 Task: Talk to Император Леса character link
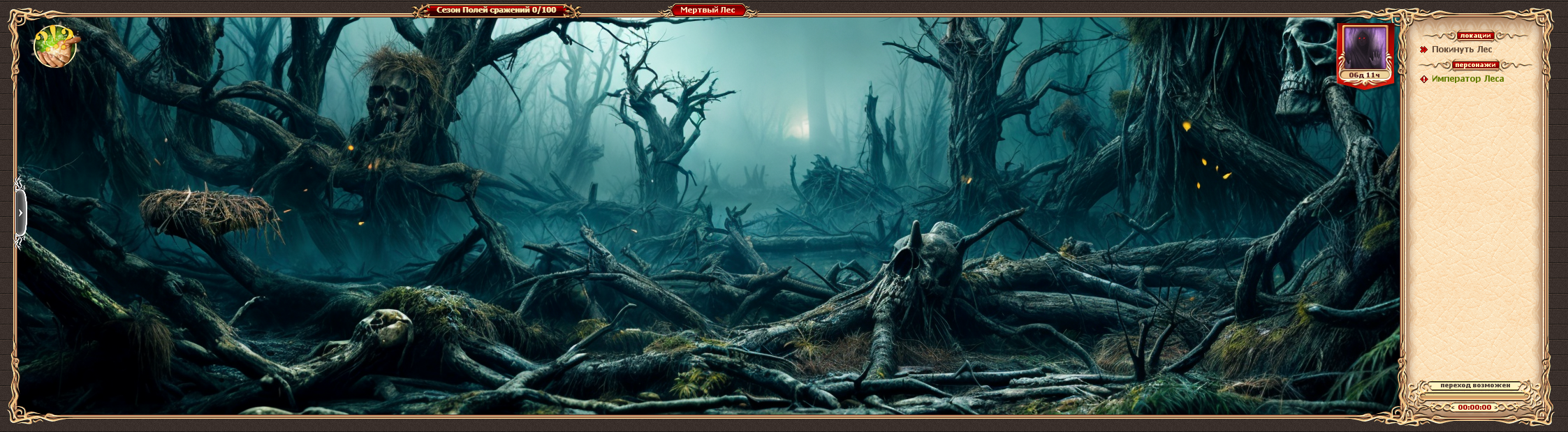click(x=1467, y=79)
